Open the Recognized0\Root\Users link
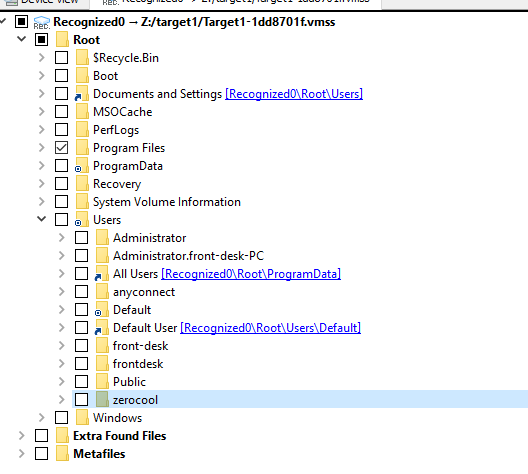The width and height of the screenshot is (528, 474). (294, 94)
